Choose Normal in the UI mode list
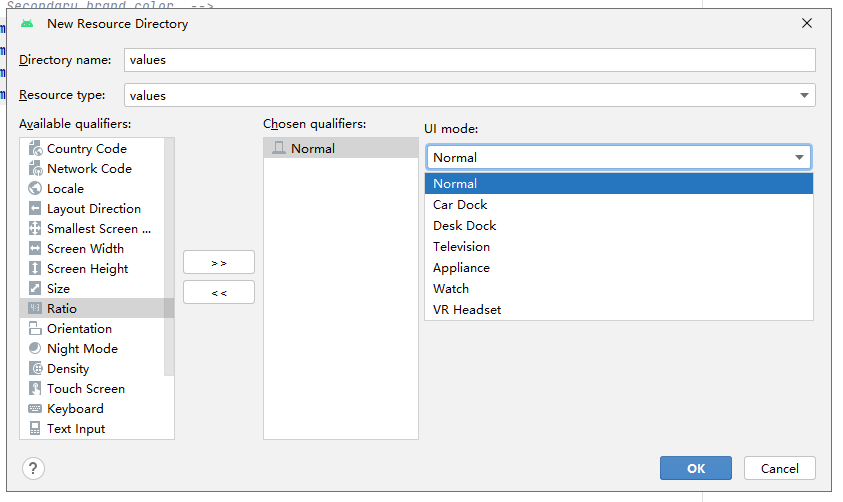Image resolution: width=843 pixels, height=502 pixels. [x=619, y=183]
